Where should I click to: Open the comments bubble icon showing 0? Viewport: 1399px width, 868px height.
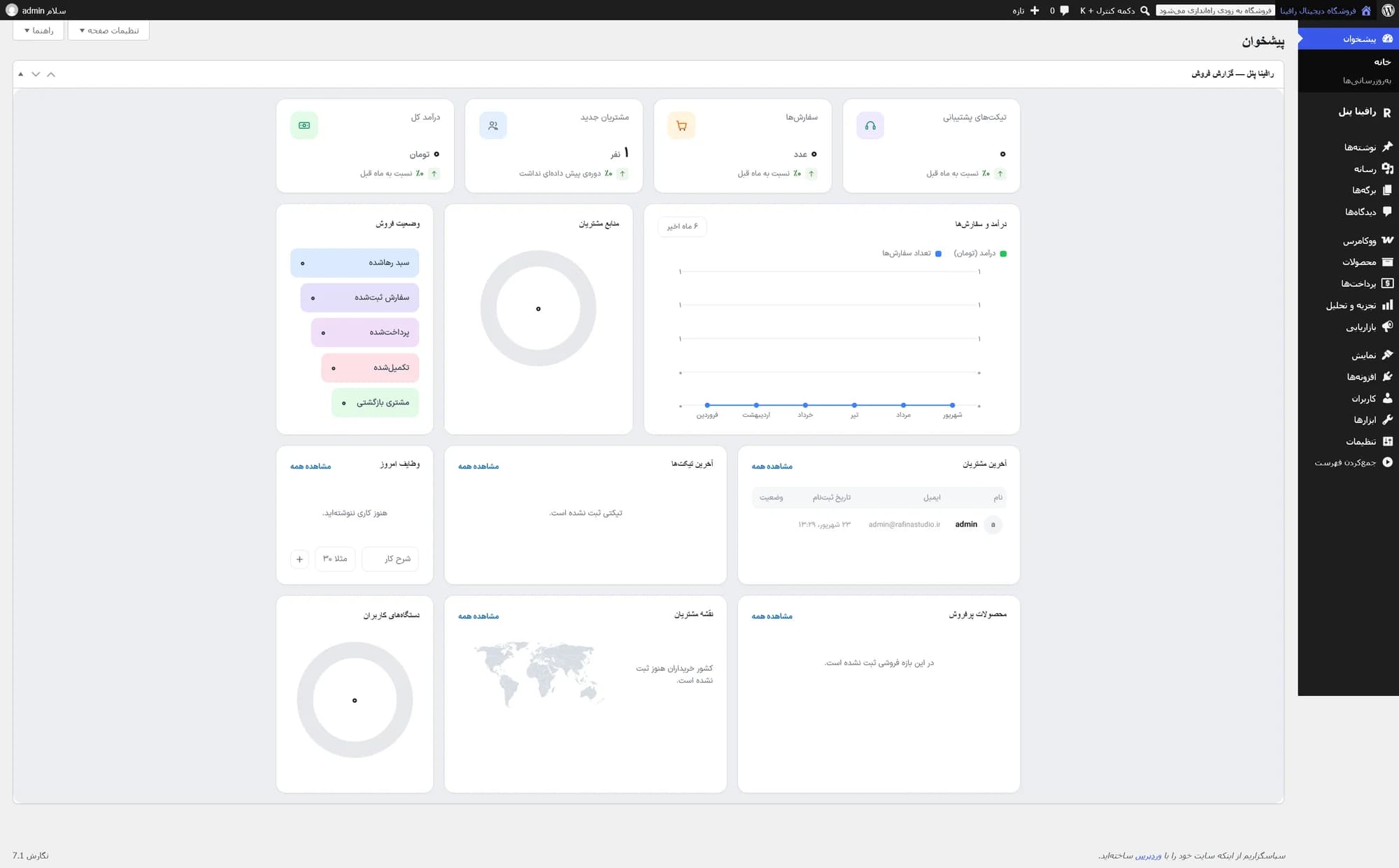click(x=1064, y=10)
